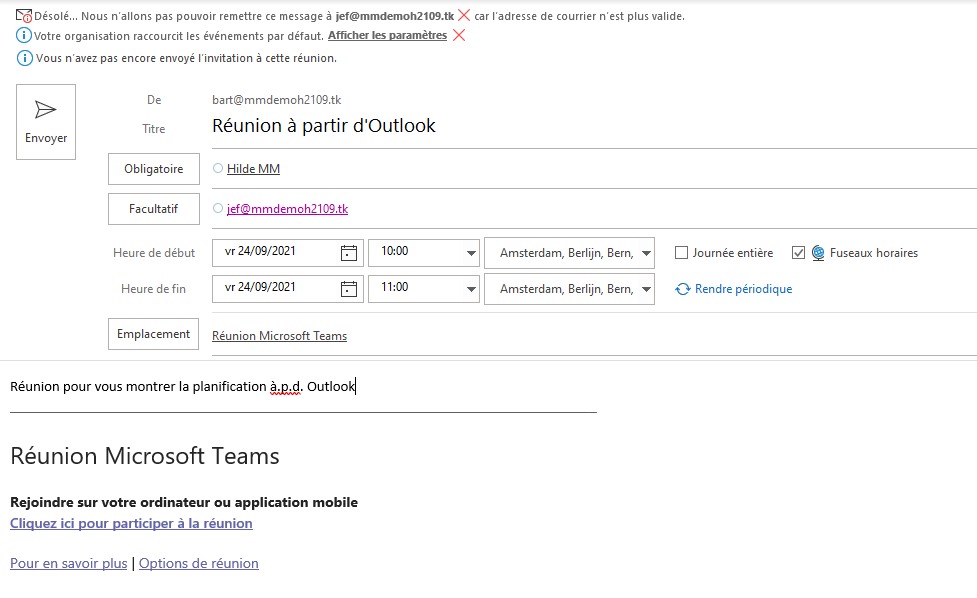Open Options de réunion link
The height and width of the screenshot is (598, 977).
point(199,563)
